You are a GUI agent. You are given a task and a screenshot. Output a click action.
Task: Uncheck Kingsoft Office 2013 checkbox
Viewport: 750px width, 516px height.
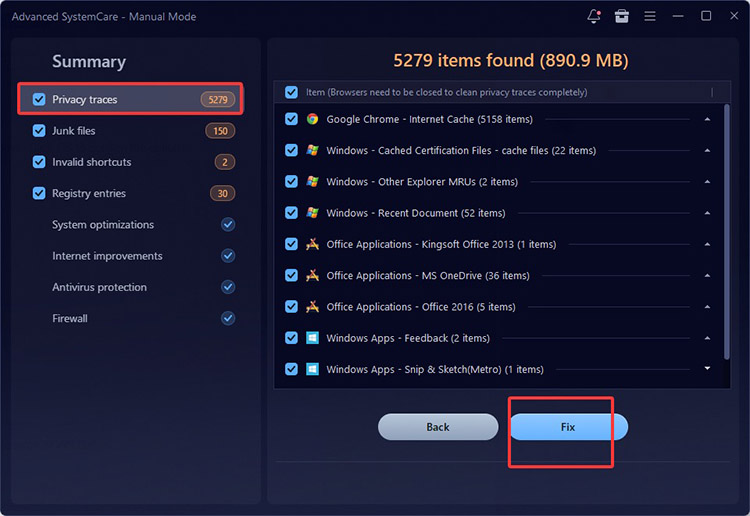[x=291, y=244]
